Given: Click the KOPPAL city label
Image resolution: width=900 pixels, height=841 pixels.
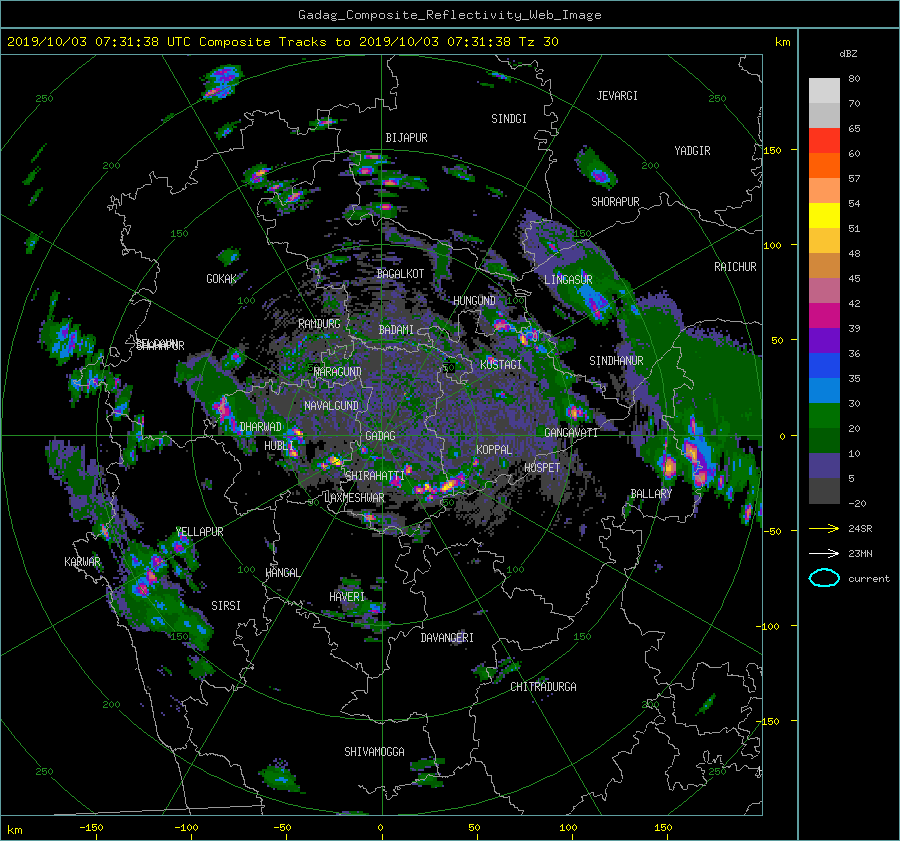Looking at the screenshot, I should pos(494,449).
